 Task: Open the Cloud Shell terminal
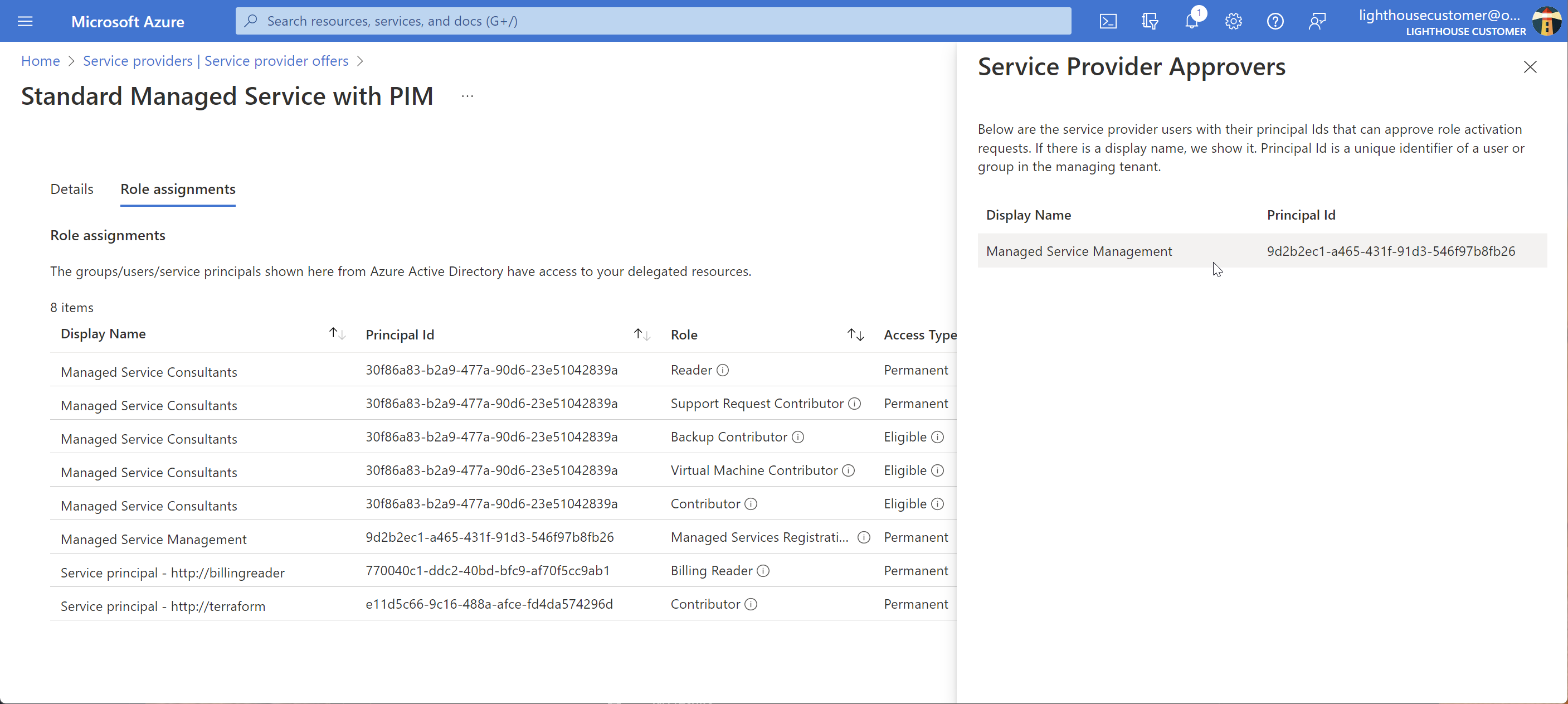point(1108,21)
